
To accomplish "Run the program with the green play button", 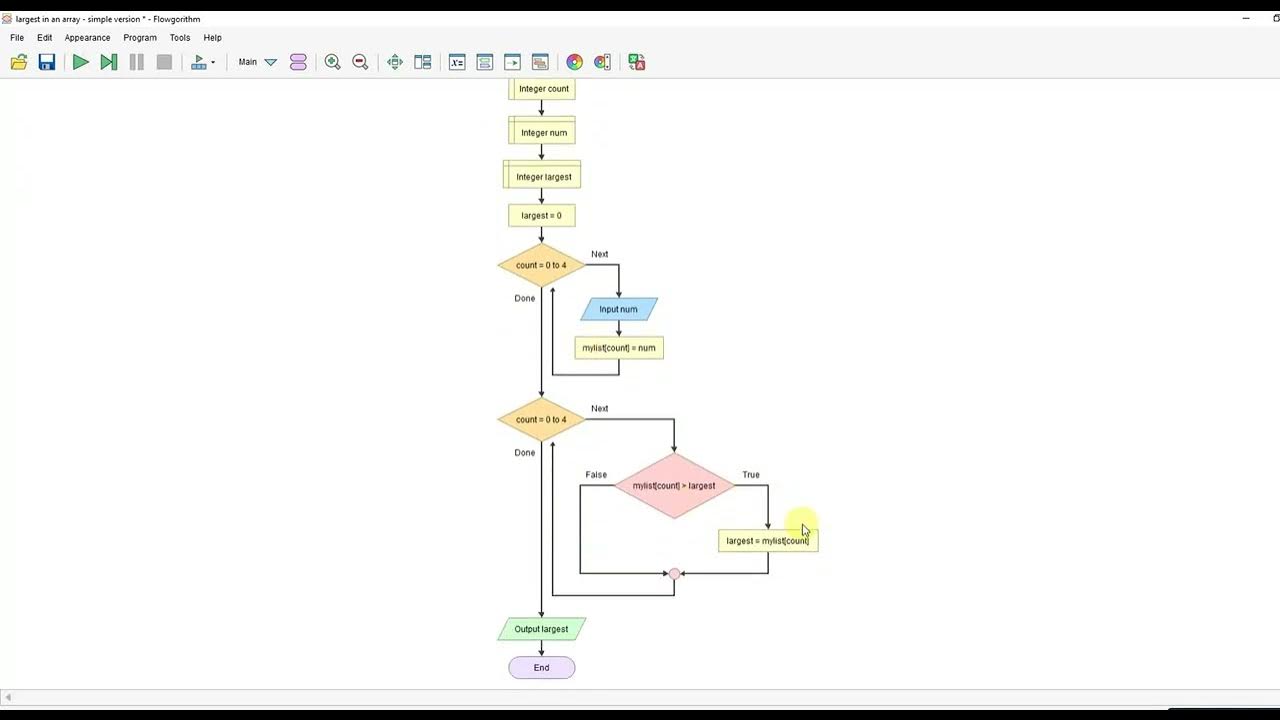I will (81, 62).
